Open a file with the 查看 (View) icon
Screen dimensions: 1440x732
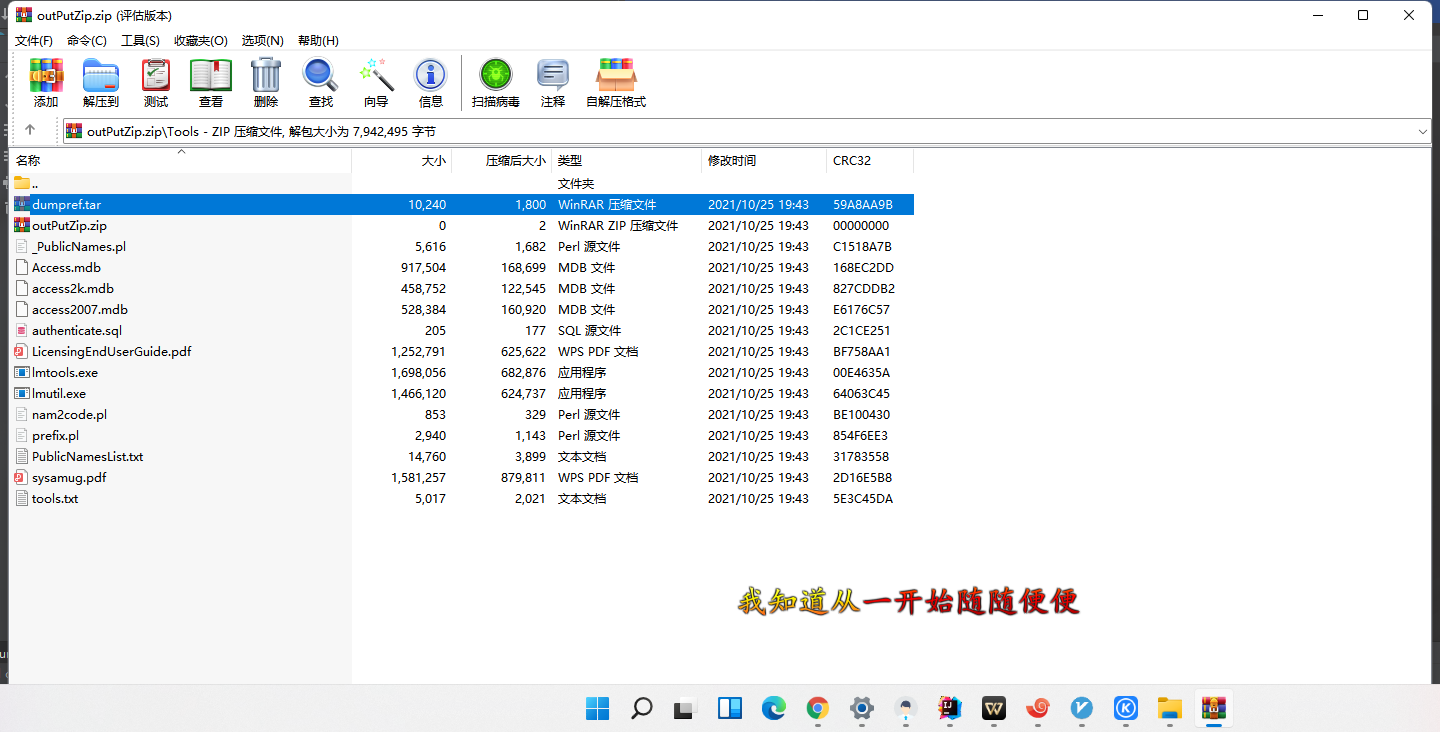coord(210,82)
